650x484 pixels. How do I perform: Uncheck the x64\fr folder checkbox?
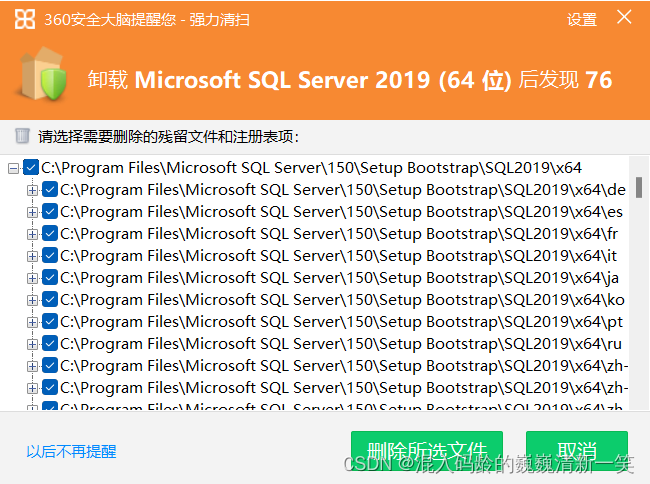(x=50, y=233)
